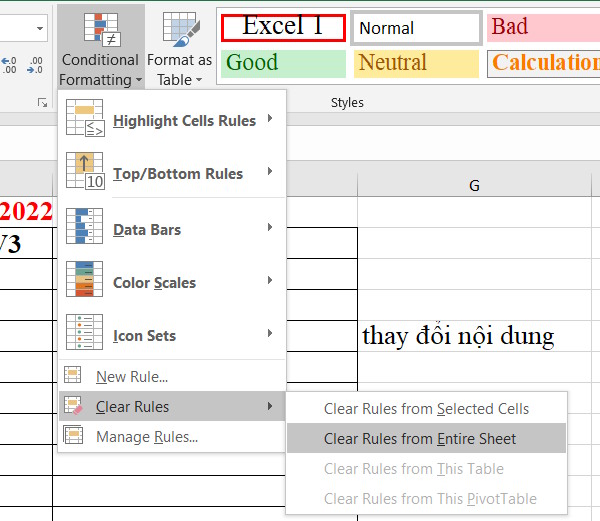
Task: Click the Highlight Cells Rules icon
Action: pyautogui.click(x=85, y=118)
